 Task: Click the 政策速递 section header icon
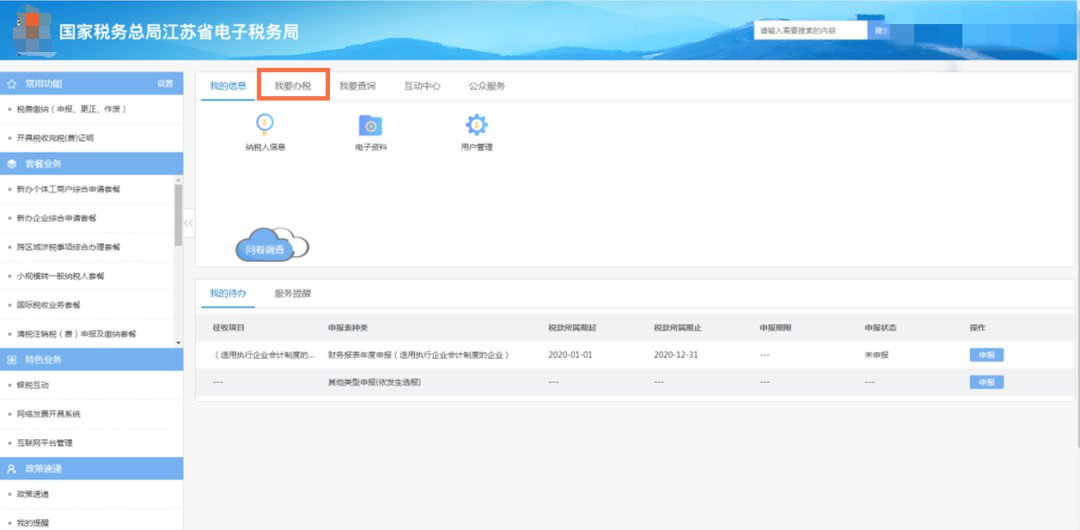(x=12, y=468)
